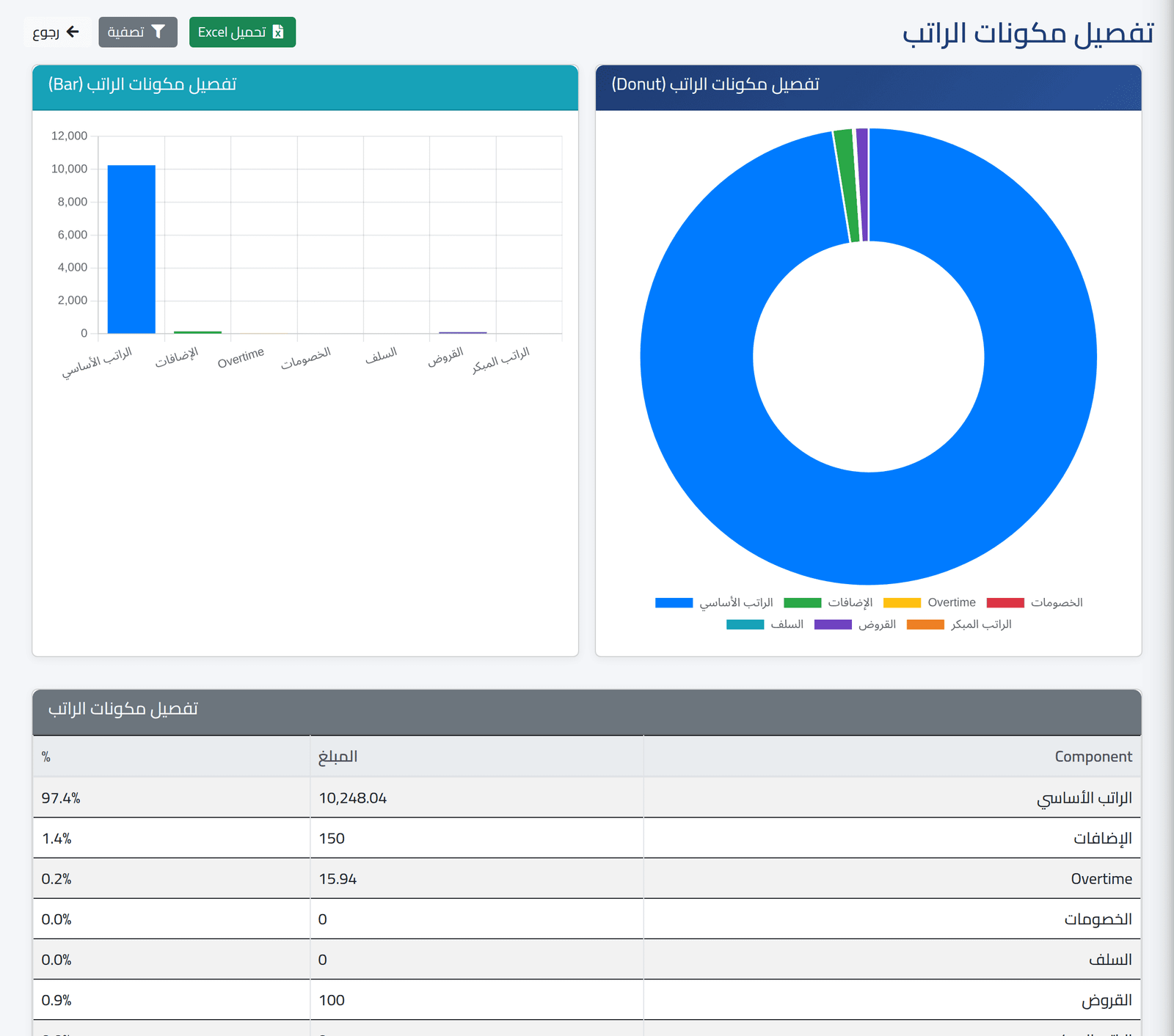1174x1036 pixels.
Task: Click the Excel file icon
Action: point(278,32)
